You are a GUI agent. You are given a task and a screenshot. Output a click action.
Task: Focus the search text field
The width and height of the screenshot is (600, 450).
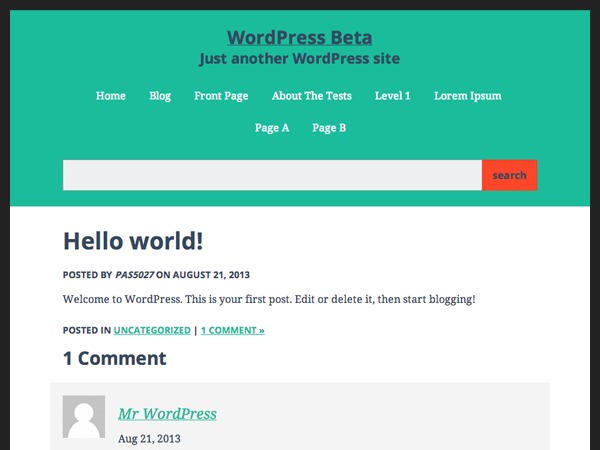pyautogui.click(x=272, y=175)
